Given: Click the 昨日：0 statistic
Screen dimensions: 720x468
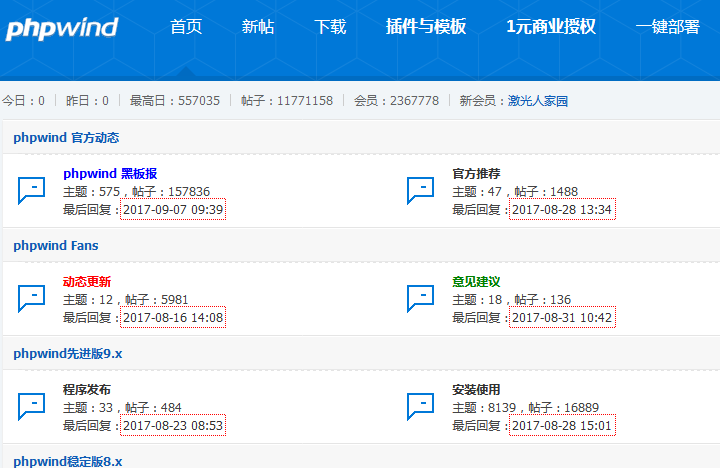Looking at the screenshot, I should point(87,101).
